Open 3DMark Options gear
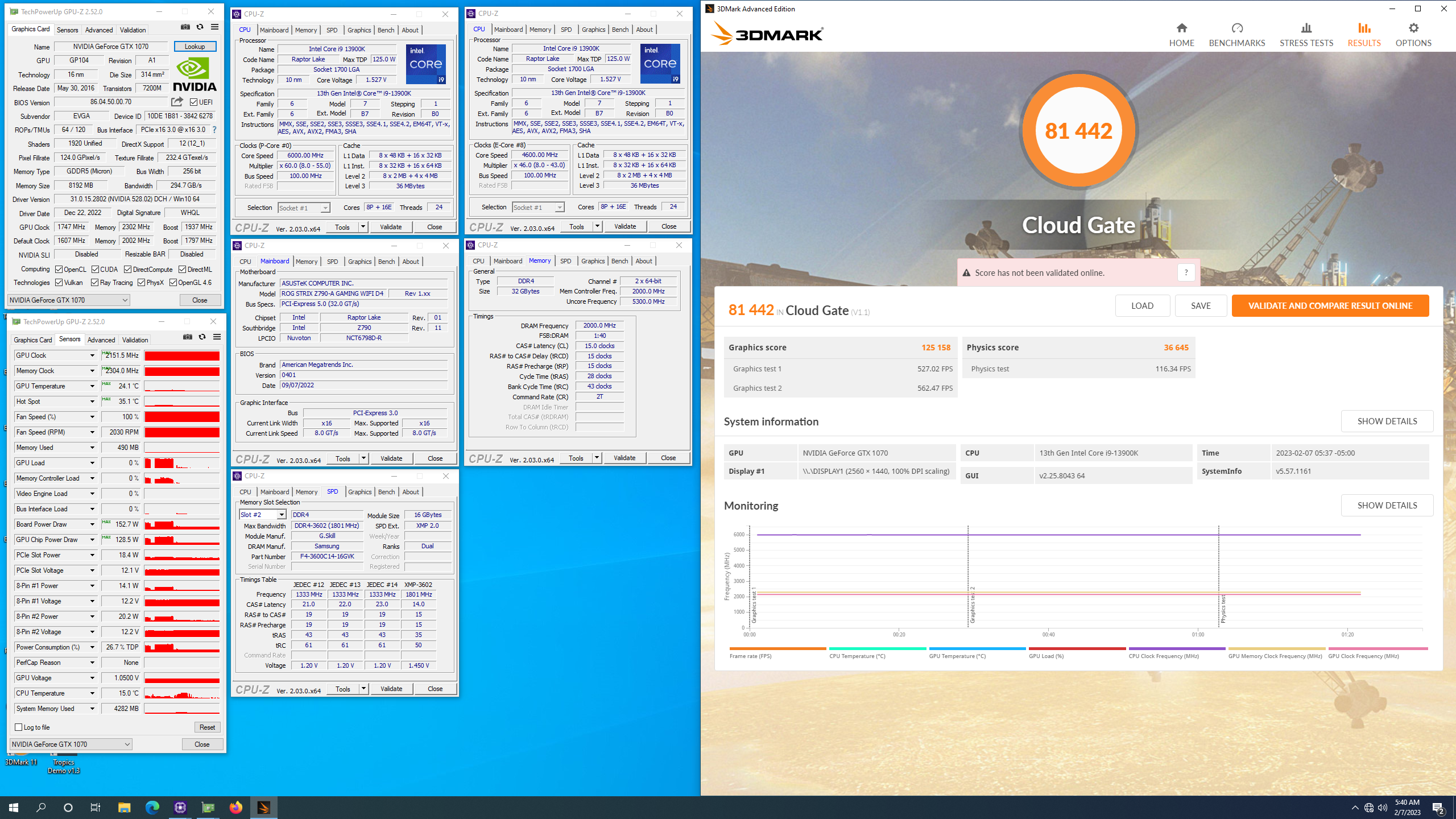Image resolution: width=1456 pixels, height=819 pixels. (x=1413, y=35)
